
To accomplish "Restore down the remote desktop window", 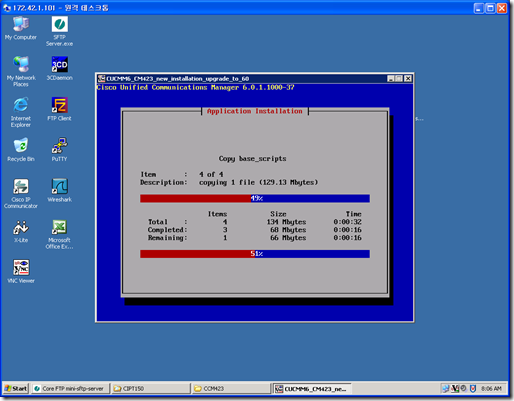I will click(x=490, y=8).
